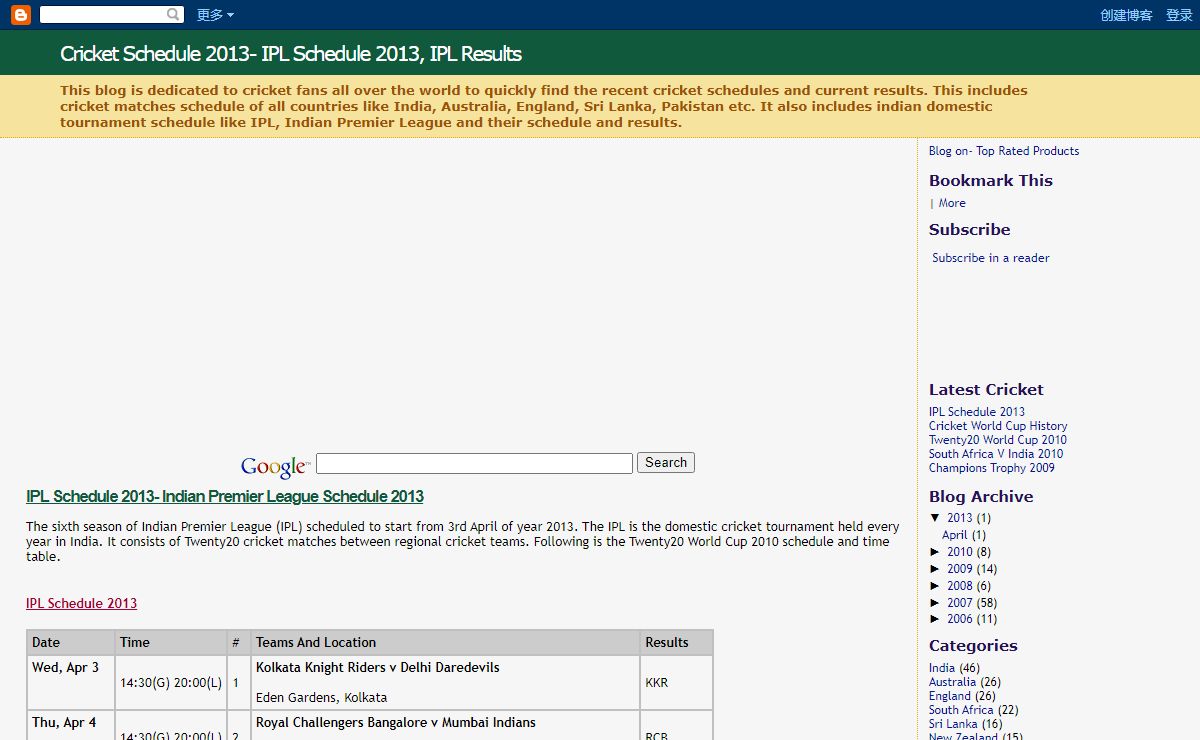Click the Latest Cricket heading
Viewport: 1200px width, 740px height.
point(986,390)
